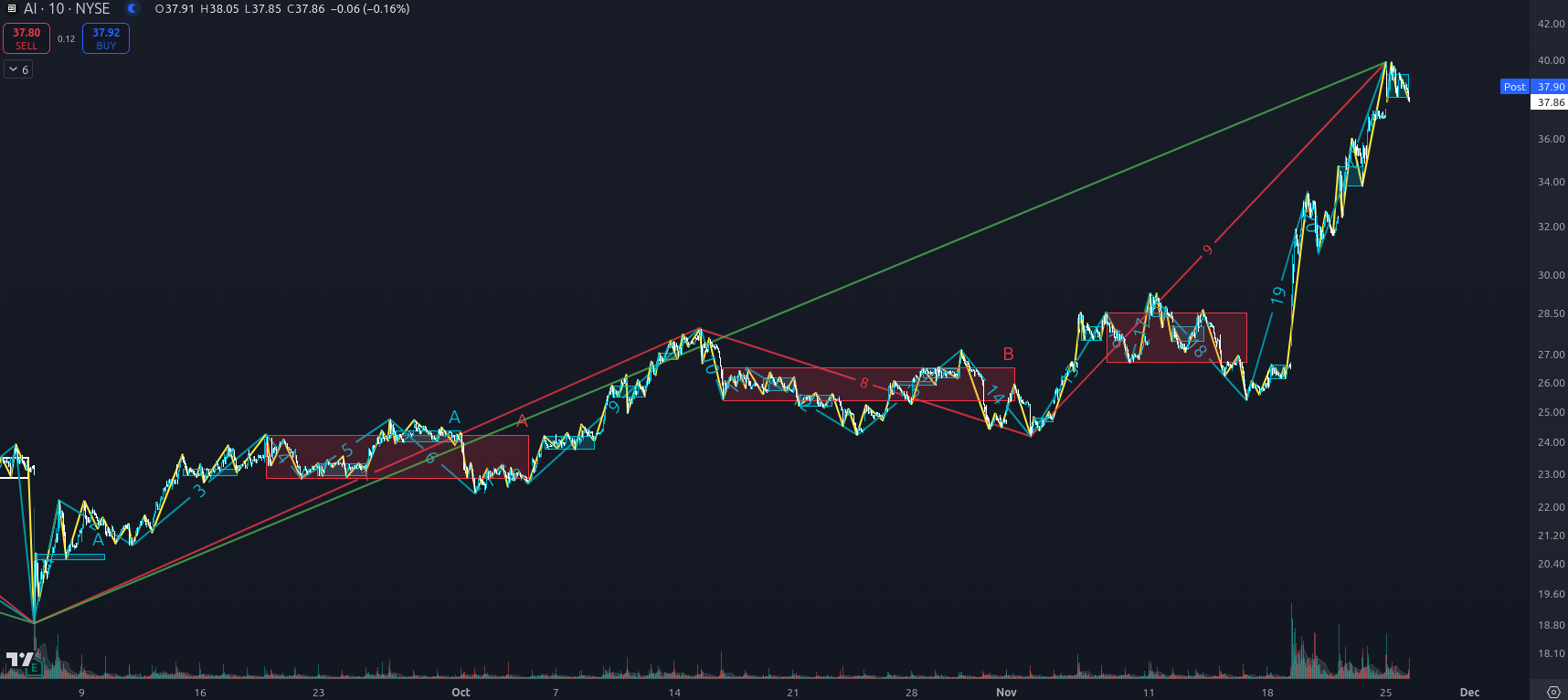1568x700 pixels.
Task: Click the Nov label on time axis
Action: (x=1006, y=692)
